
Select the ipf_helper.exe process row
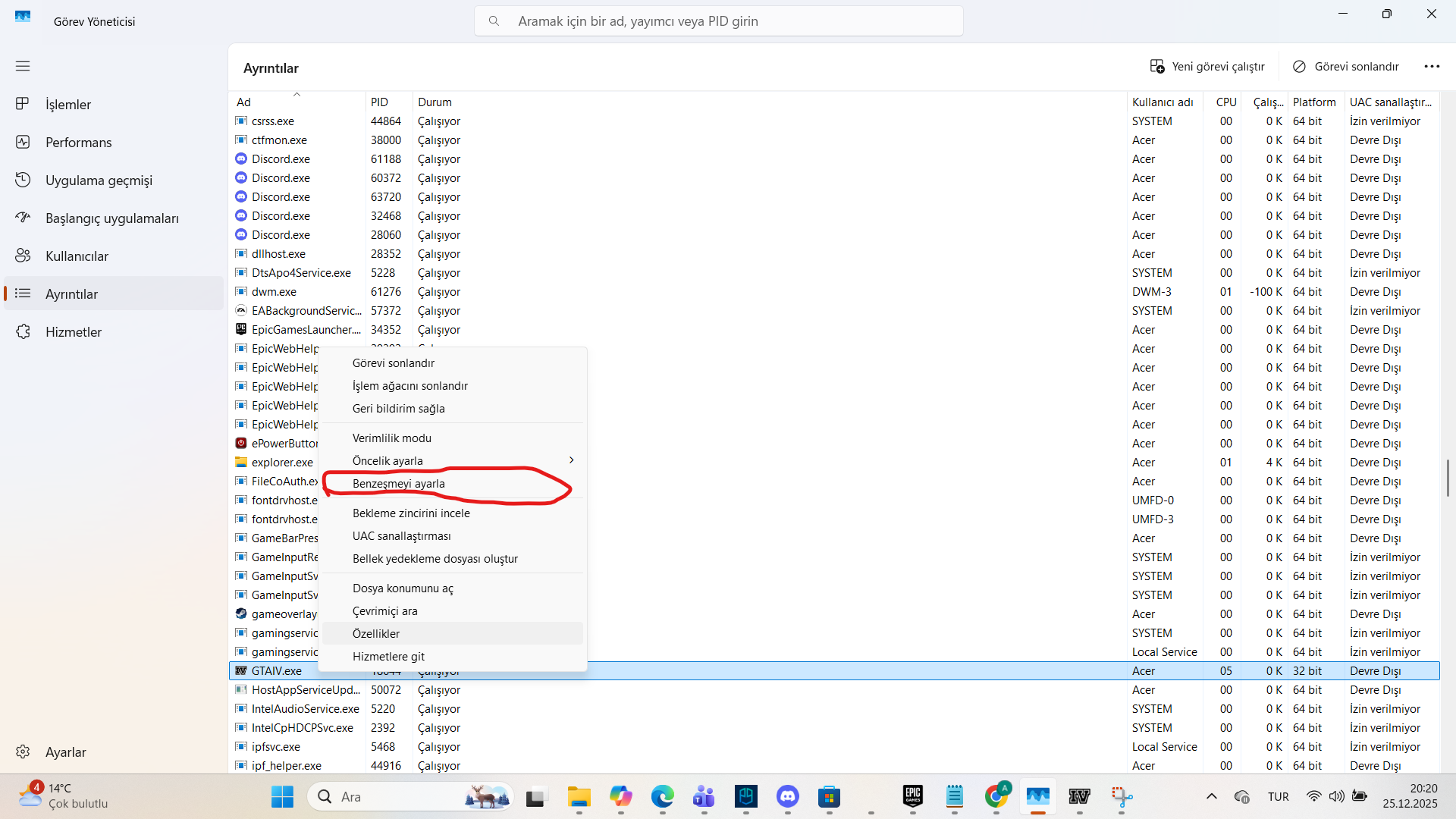[x=834, y=766]
